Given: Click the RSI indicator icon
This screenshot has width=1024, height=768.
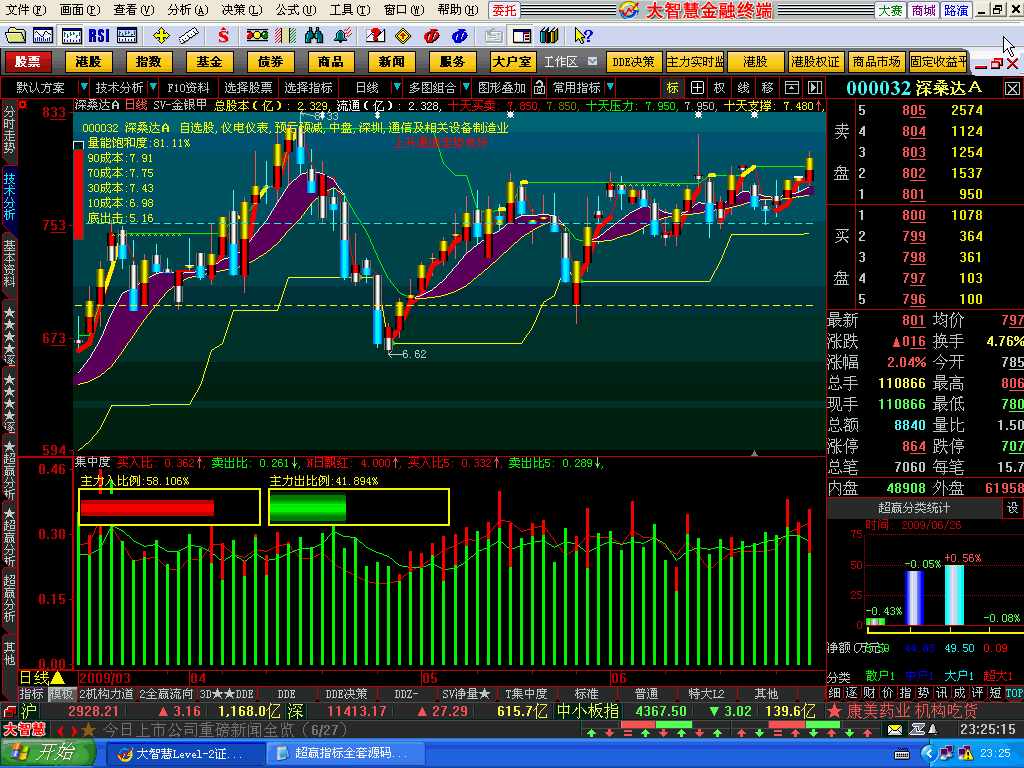Looking at the screenshot, I should [x=99, y=36].
